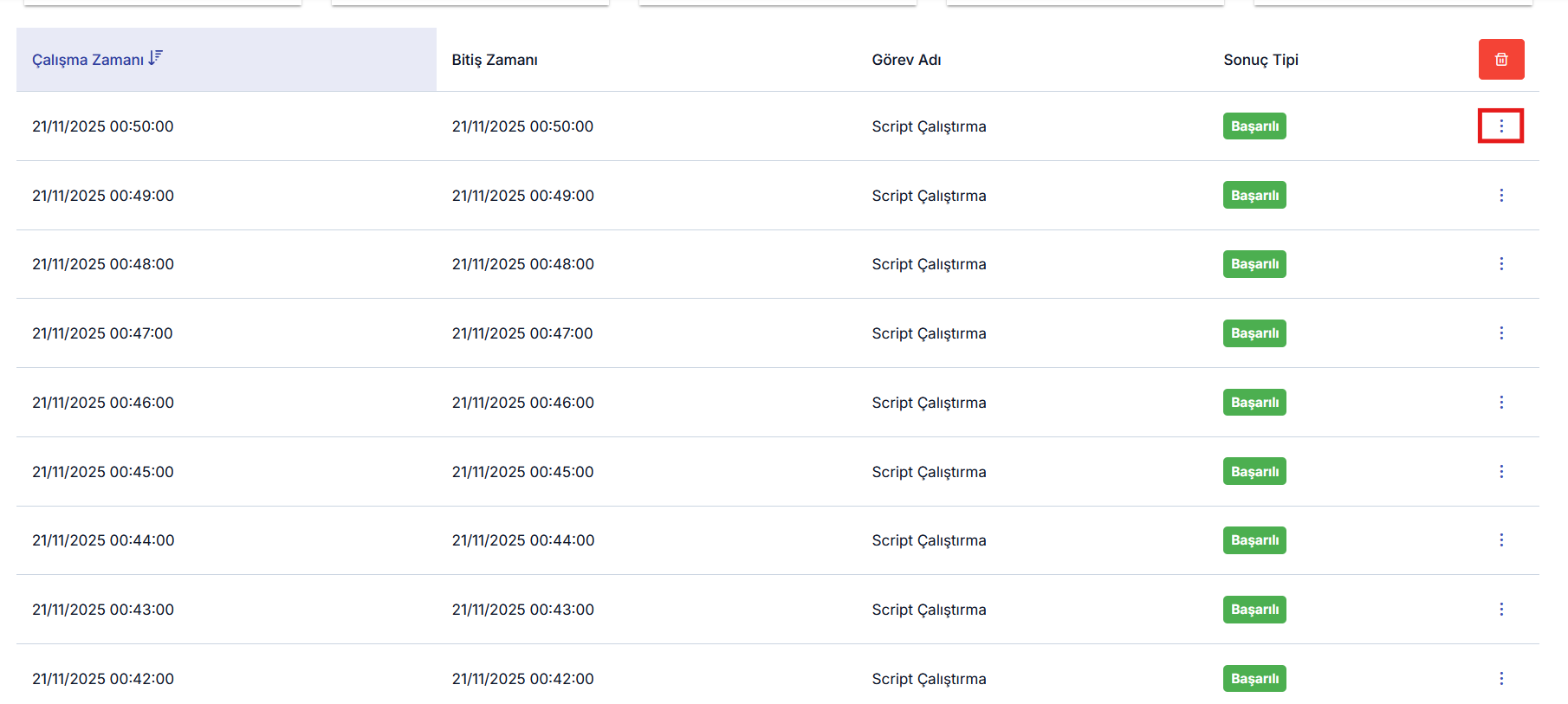The image size is (1568, 704).
Task: Sort by Çalışma Zamanı column header
Action: tap(87, 60)
